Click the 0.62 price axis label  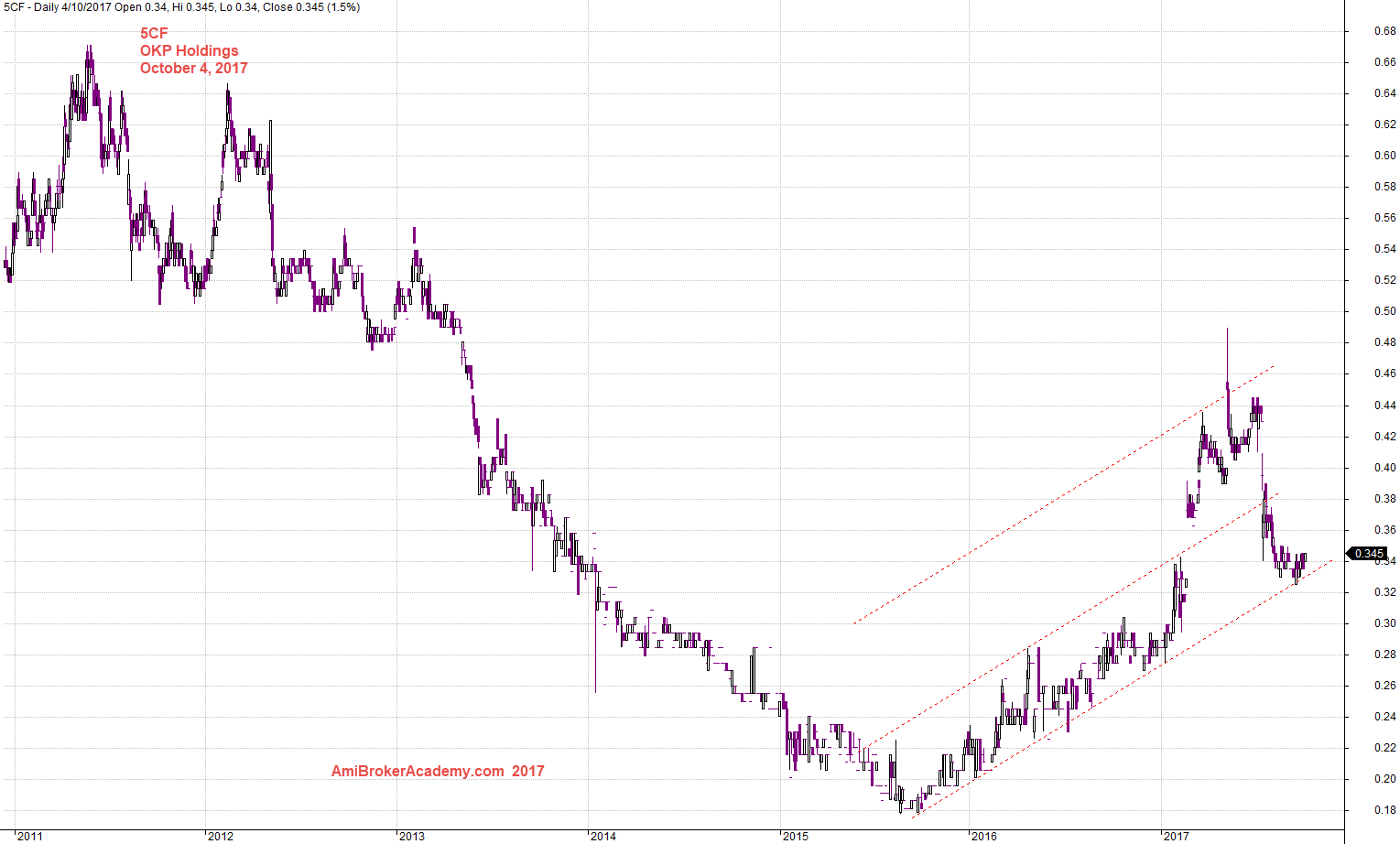click(1385, 124)
